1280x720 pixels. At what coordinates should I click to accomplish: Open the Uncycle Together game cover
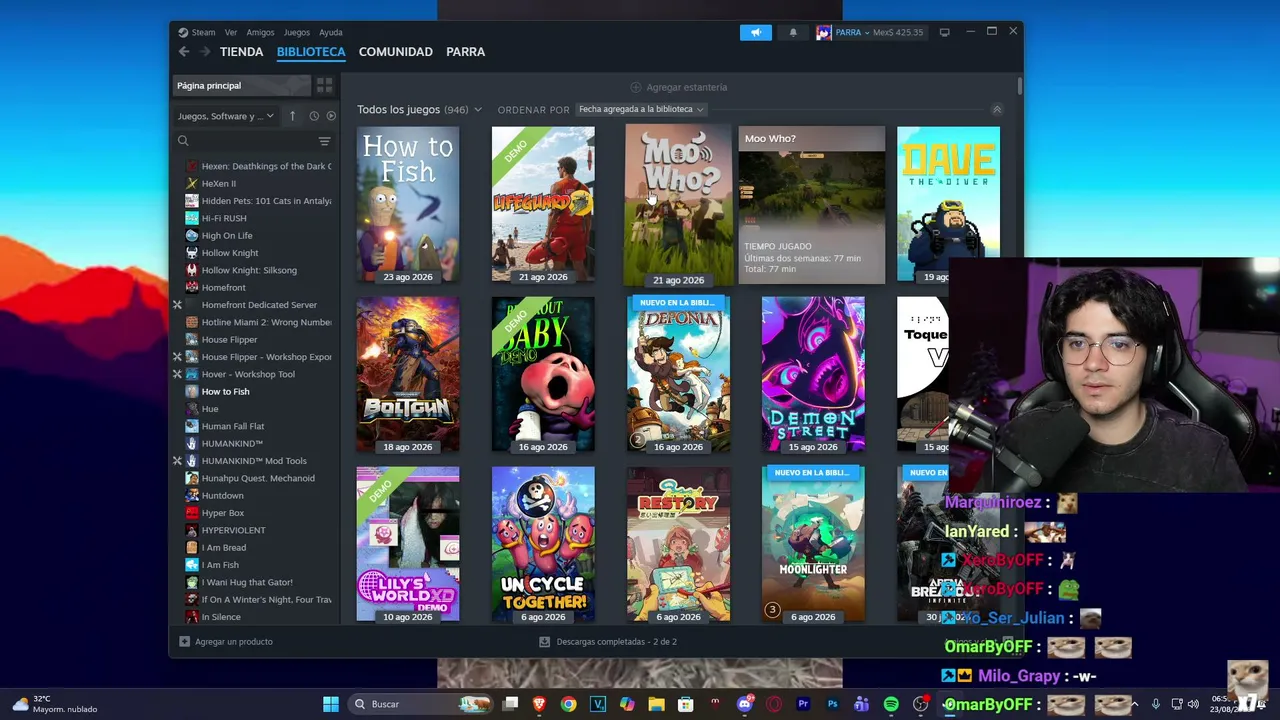(543, 544)
